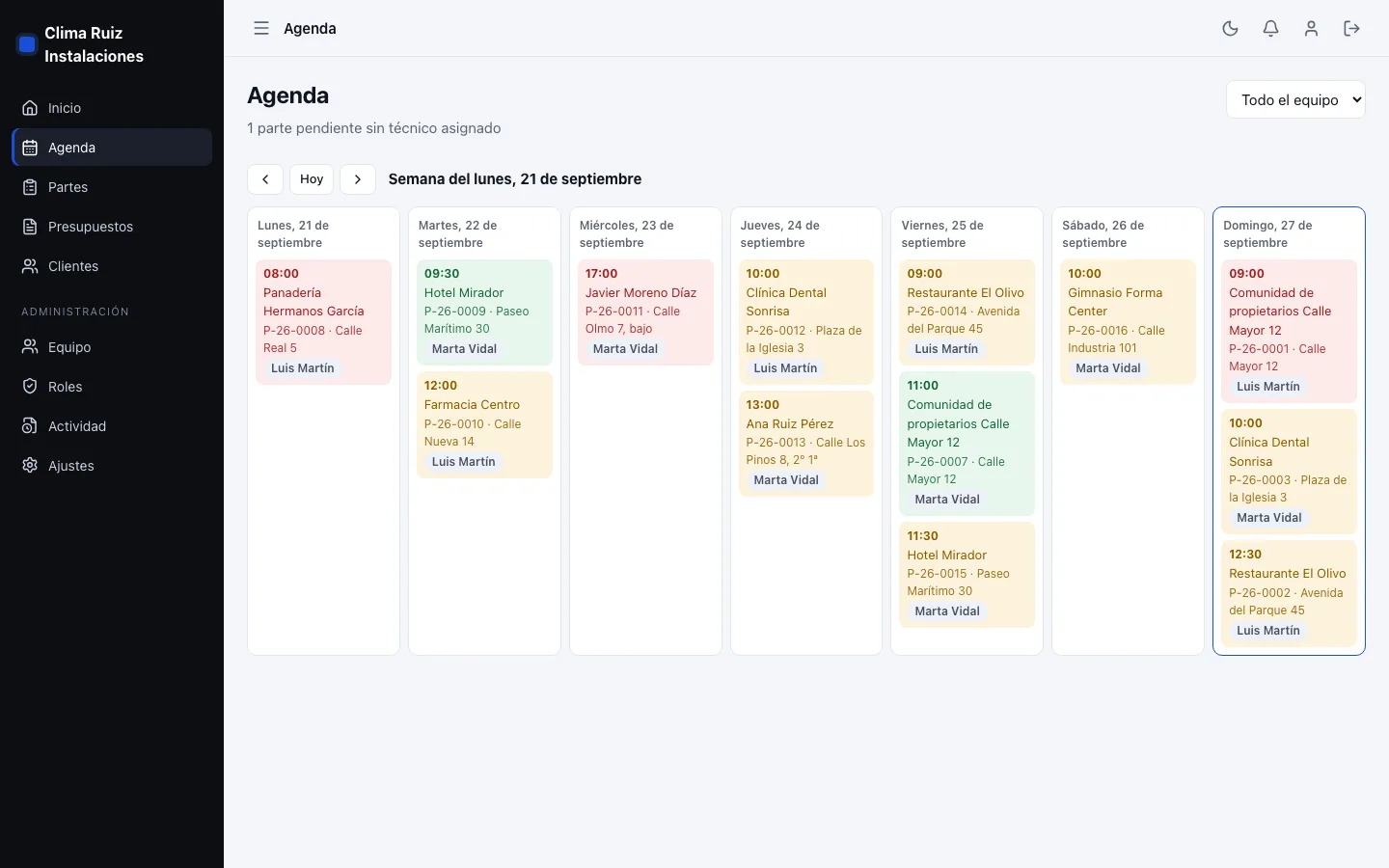
Task: Open Gimnasio Forma Center appointment
Action: 1128,322
